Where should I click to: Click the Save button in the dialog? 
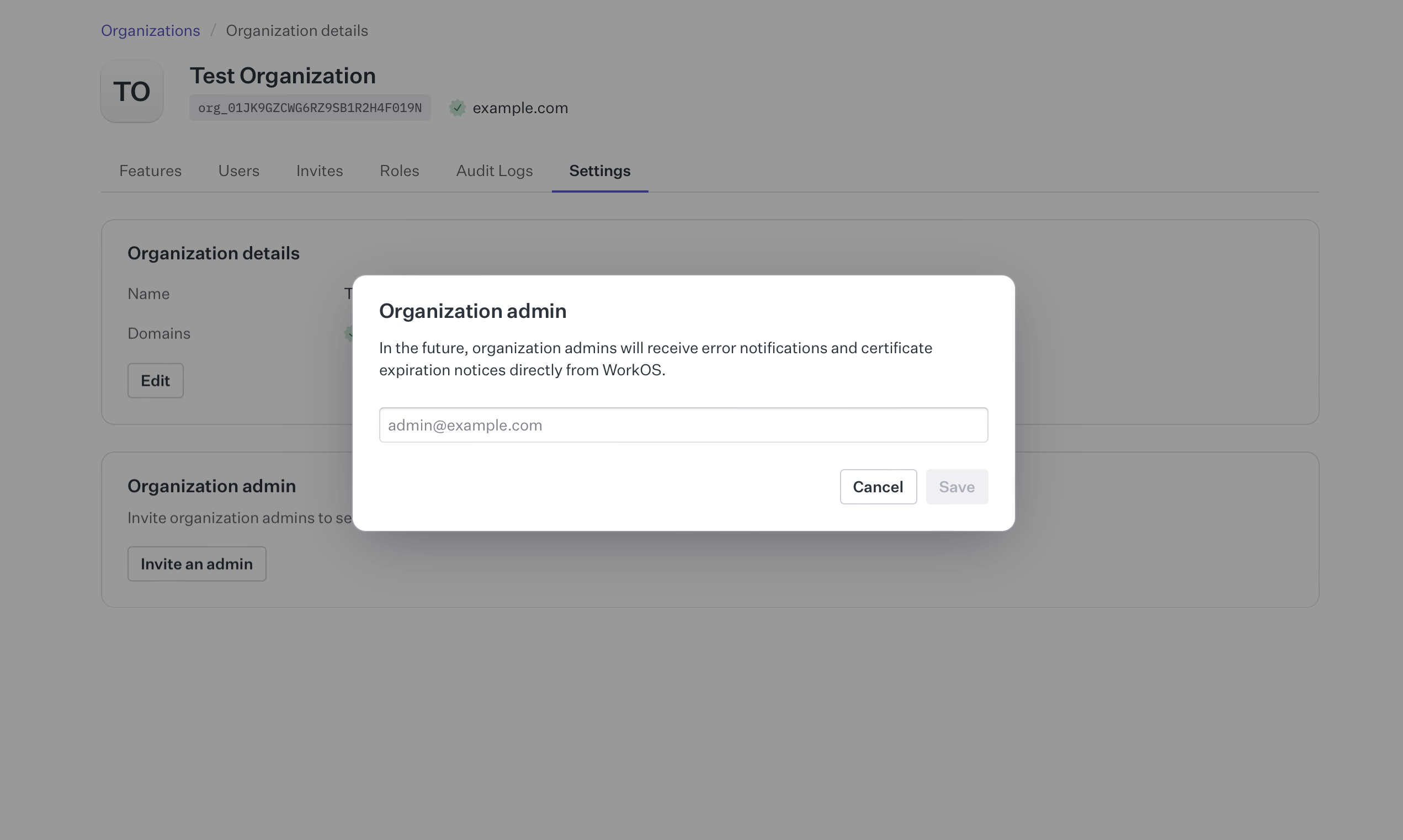click(x=956, y=487)
